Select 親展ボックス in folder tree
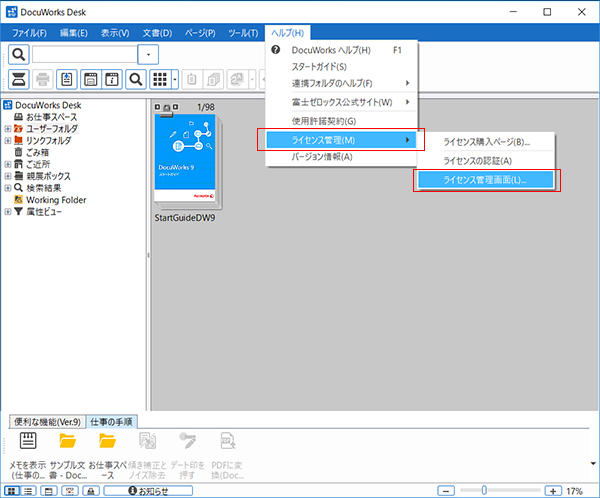600x498 pixels. tap(48, 176)
